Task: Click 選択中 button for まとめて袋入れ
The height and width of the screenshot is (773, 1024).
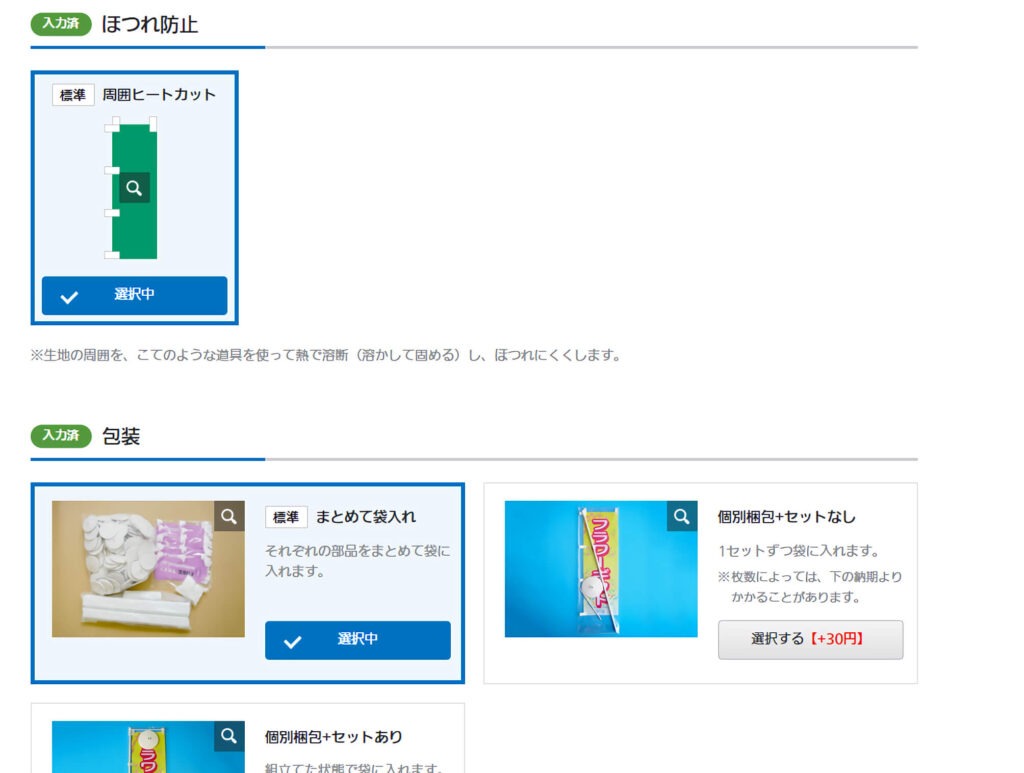Action: pos(358,640)
